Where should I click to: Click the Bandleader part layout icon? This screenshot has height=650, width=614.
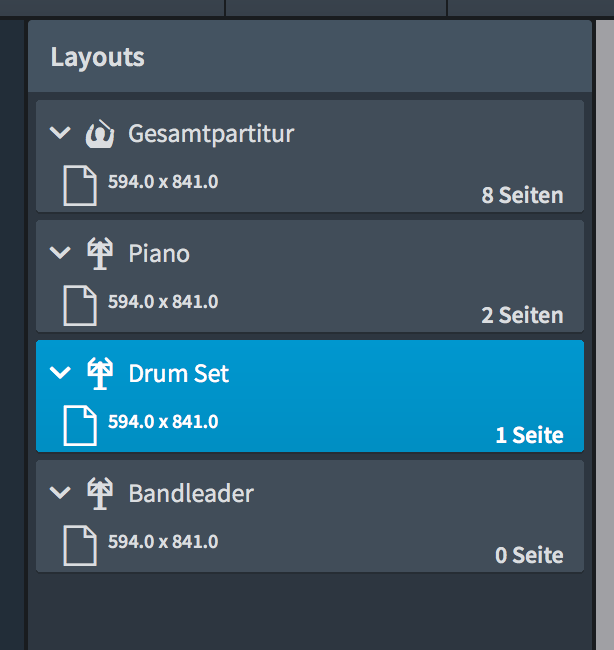tap(100, 494)
